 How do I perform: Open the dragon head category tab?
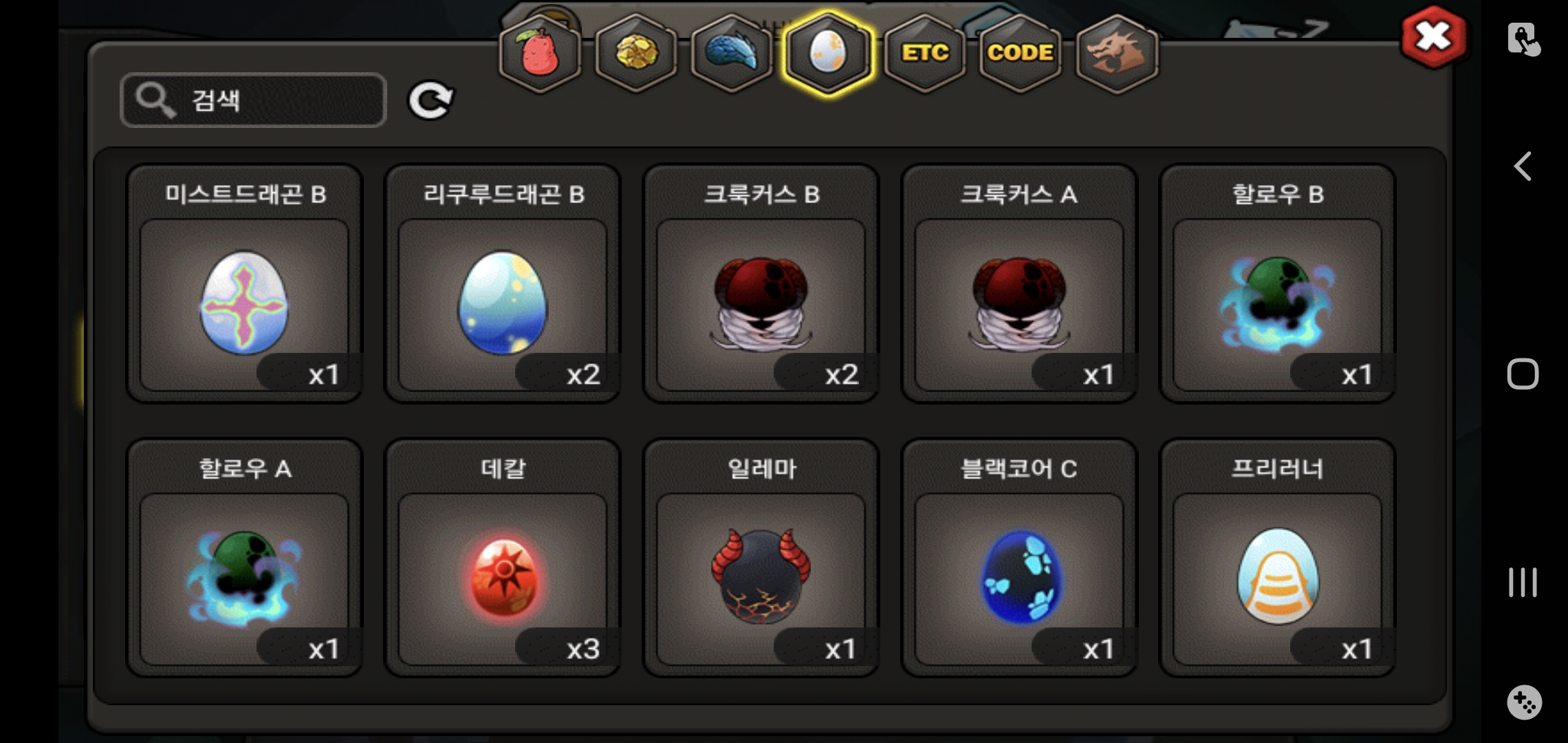[1117, 53]
